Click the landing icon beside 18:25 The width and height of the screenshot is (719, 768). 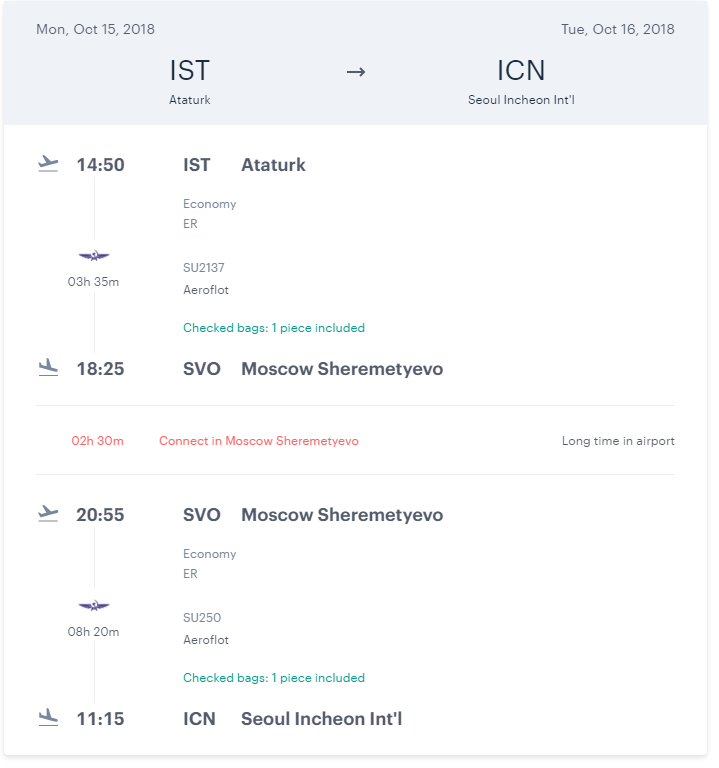point(48,368)
